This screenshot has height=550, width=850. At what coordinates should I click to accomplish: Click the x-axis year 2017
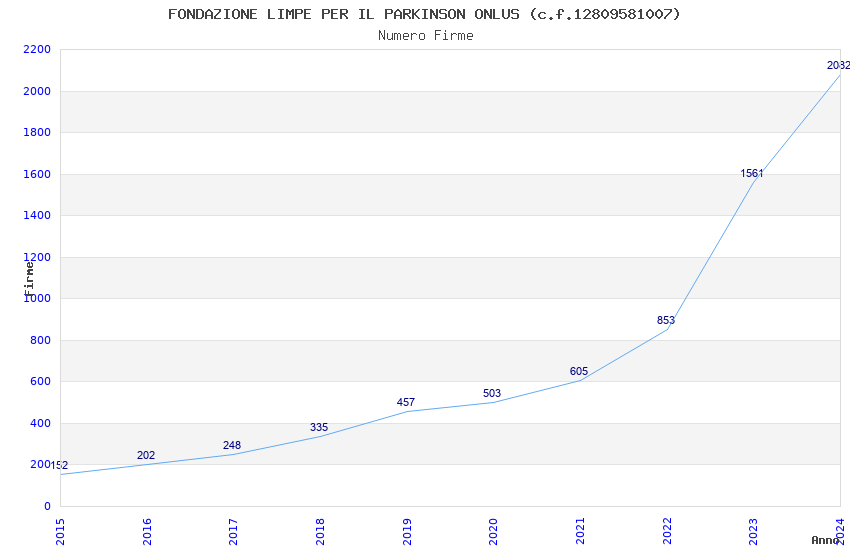234,532
